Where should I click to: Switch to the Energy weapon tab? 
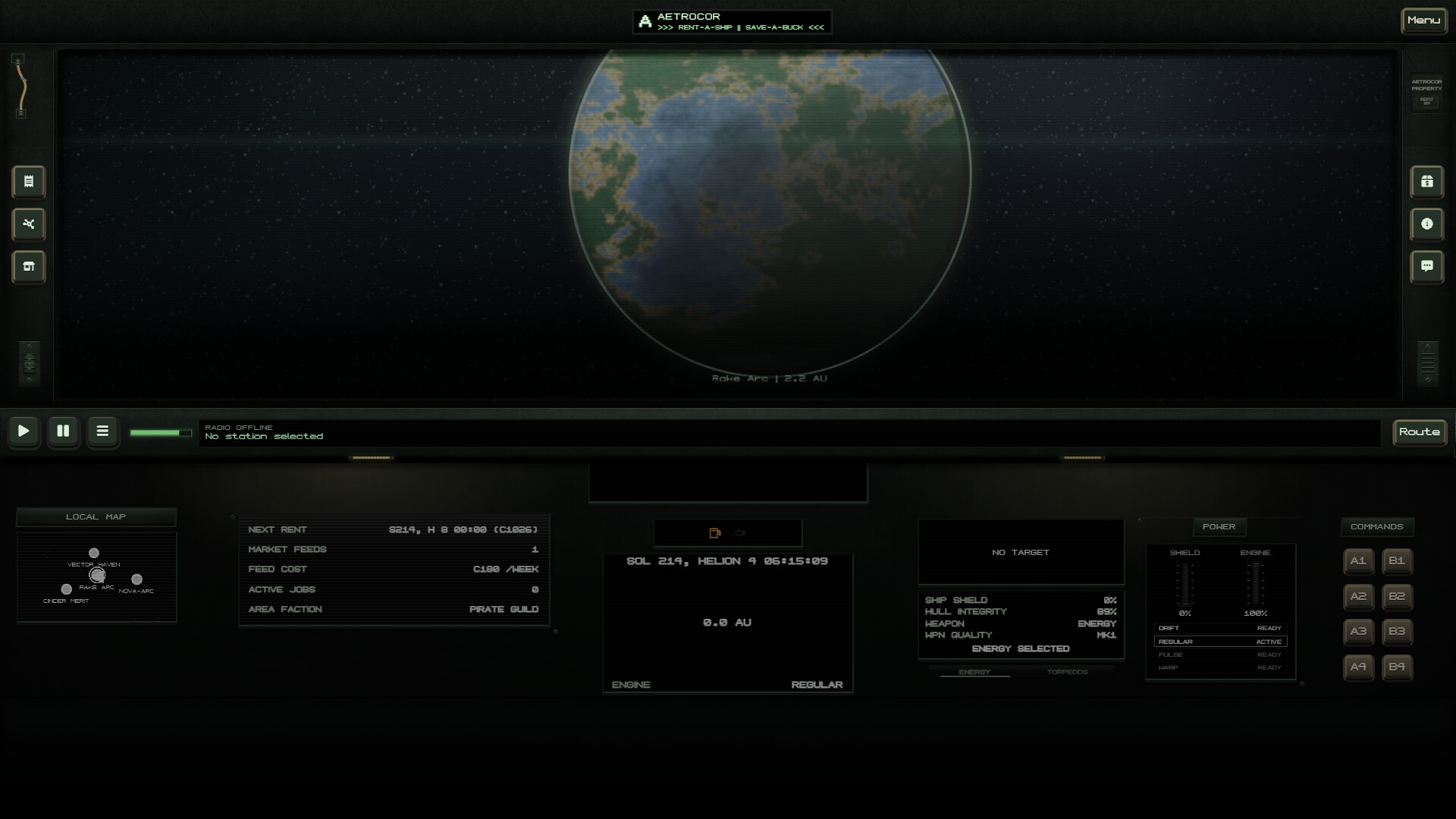coord(974,673)
